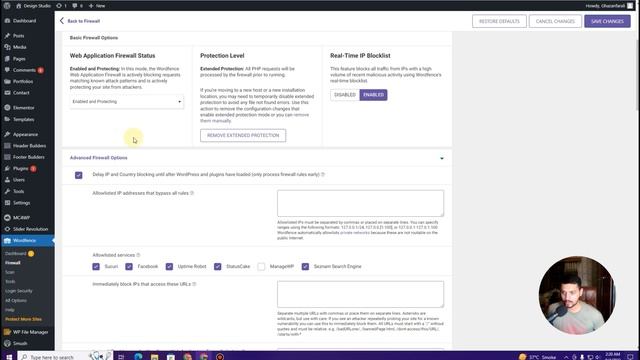This screenshot has height=360, width=640.
Task: Open the updates icon in admin bar
Action: (x=59, y=6)
